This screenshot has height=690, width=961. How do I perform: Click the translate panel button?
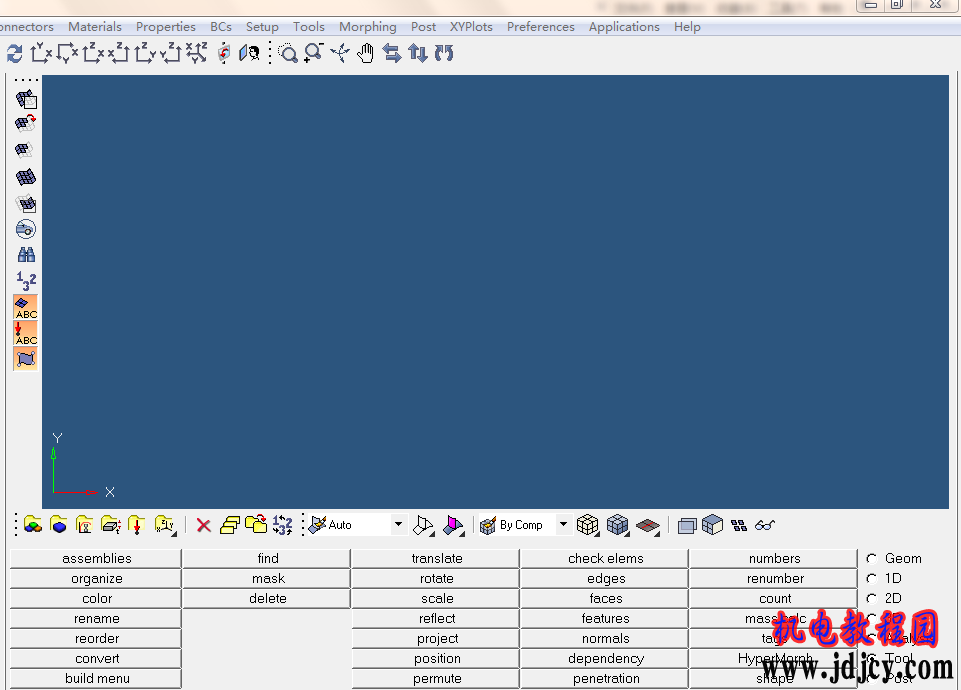click(436, 559)
